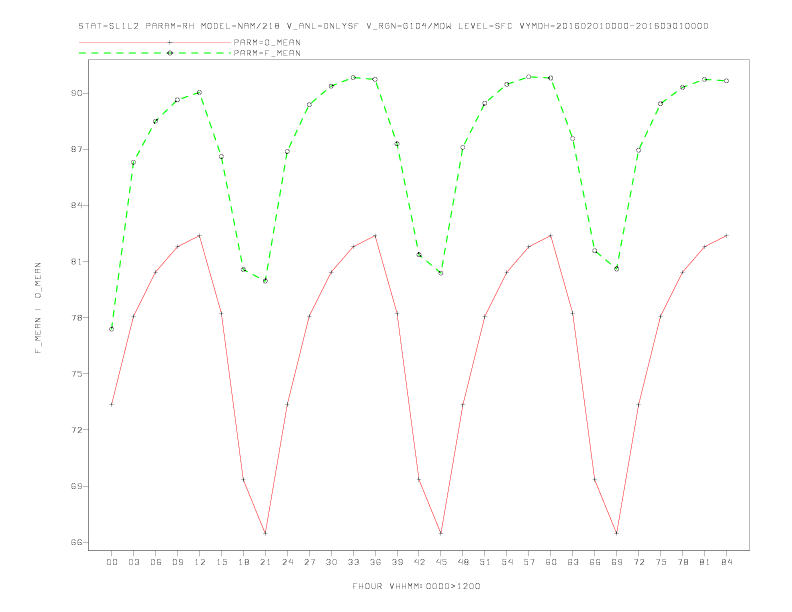The width and height of the screenshot is (792, 612).
Task: Click x-axis tick label 75
Action: pos(661,562)
